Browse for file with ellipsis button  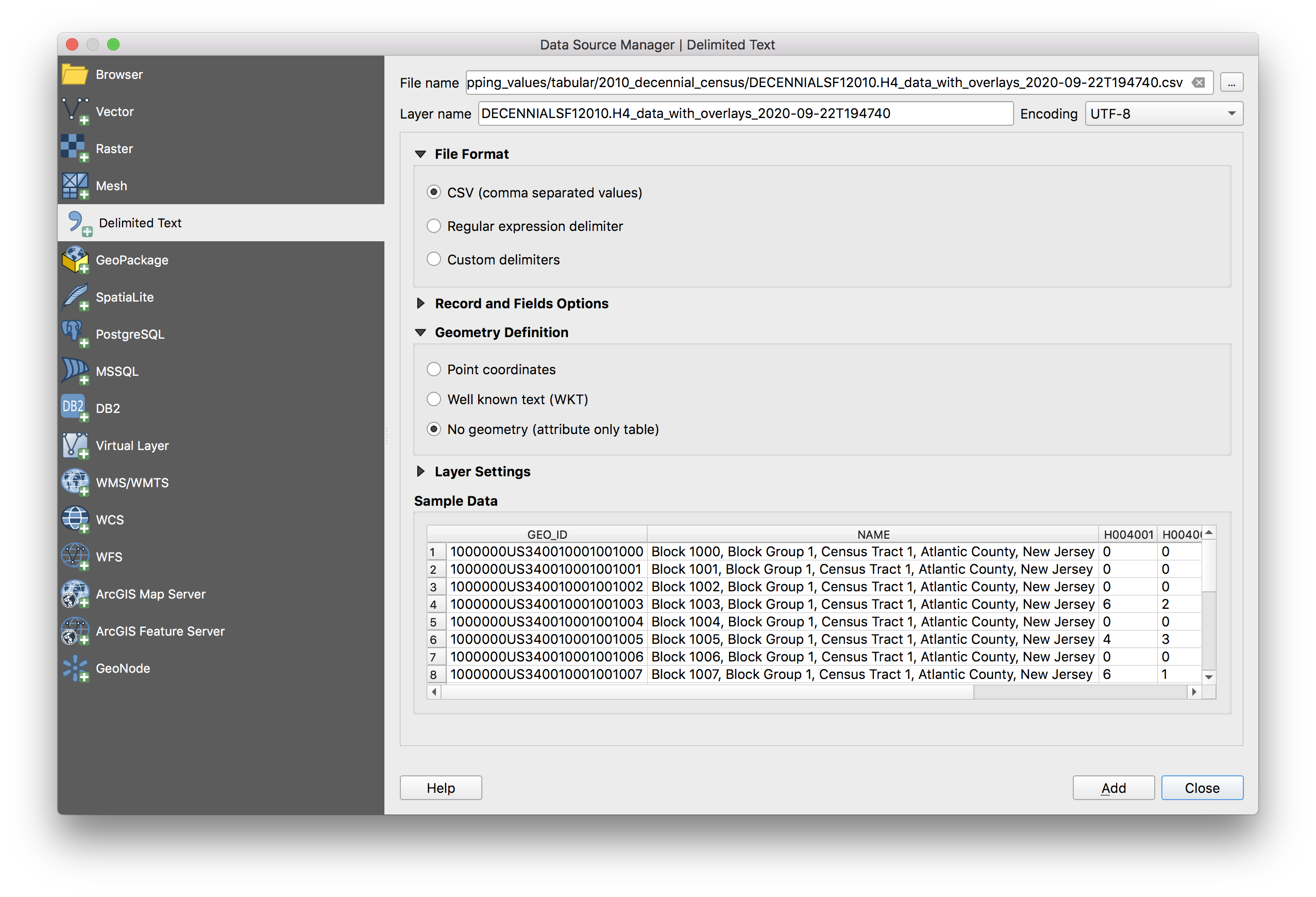click(1231, 82)
